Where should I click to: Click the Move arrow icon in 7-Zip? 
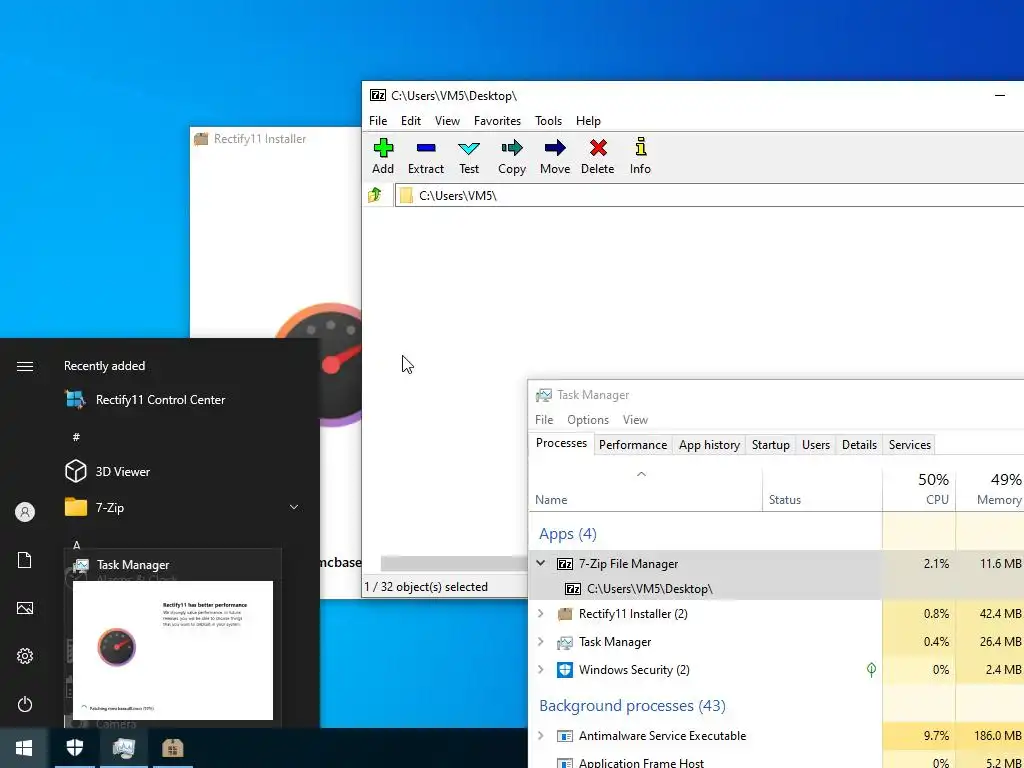pyautogui.click(x=555, y=157)
